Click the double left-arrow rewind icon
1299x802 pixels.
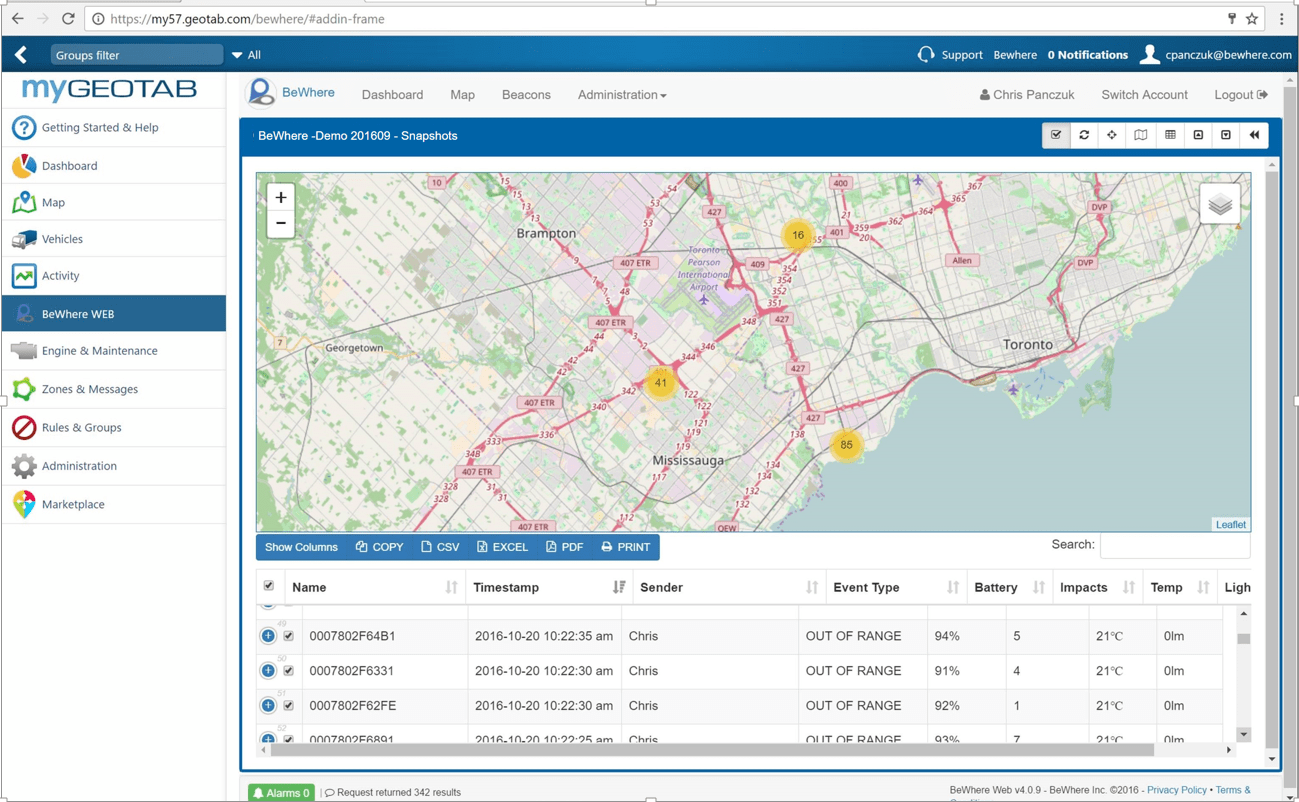tap(1254, 135)
